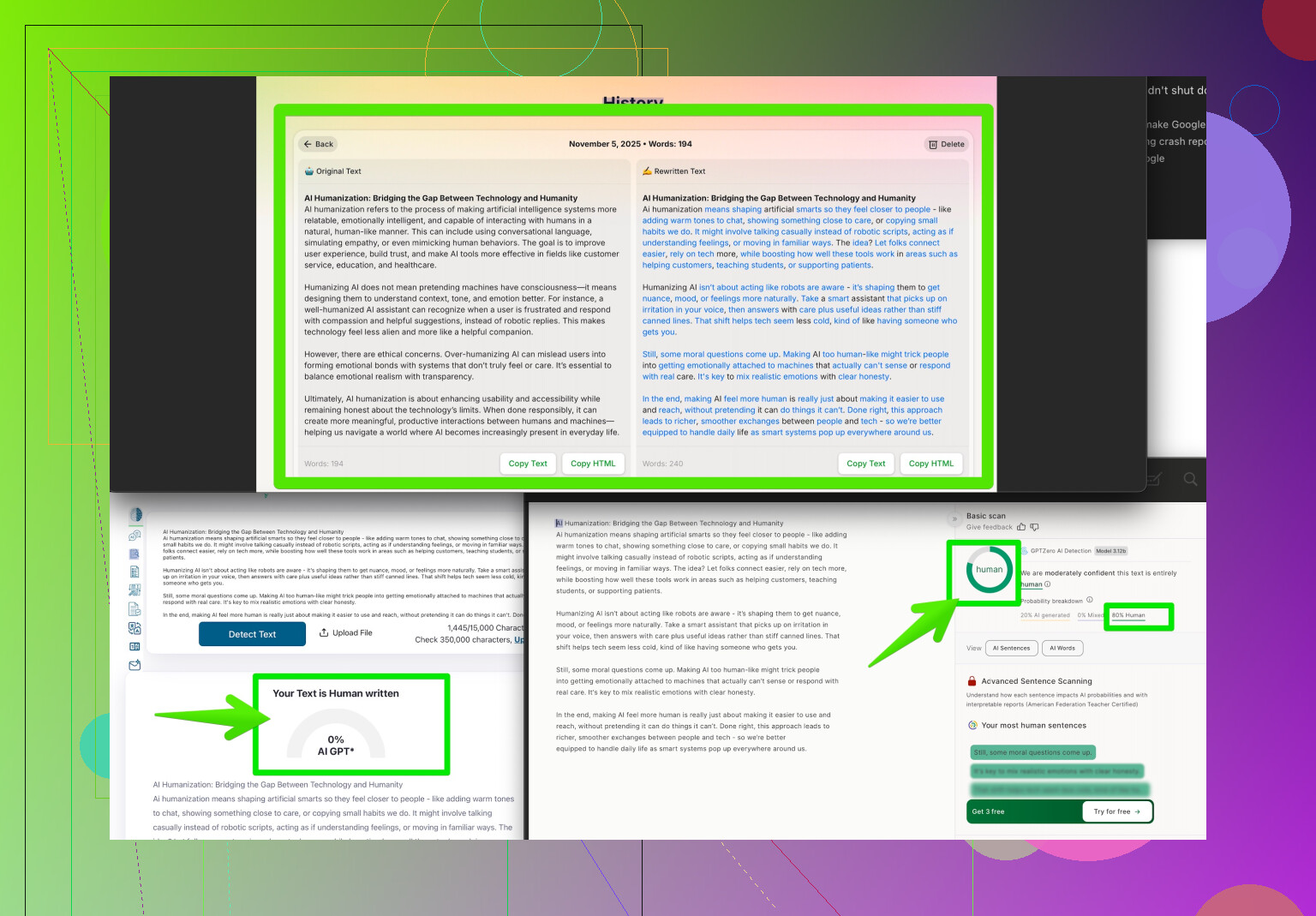Screen dimensions: 1316x916
Task: Click the thumbs up feedback icon
Action: 1021,527
